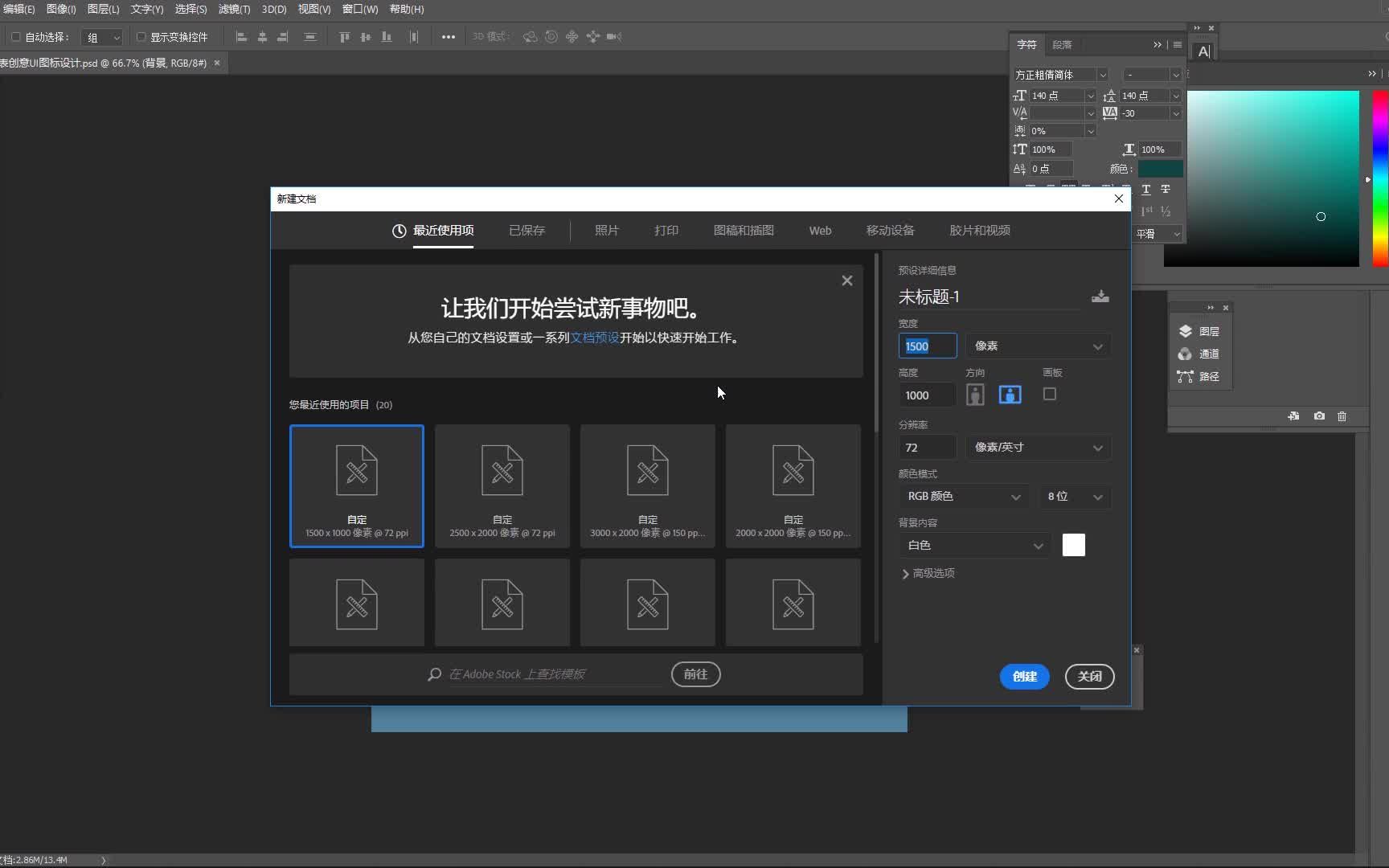Switch to the 胶片和视频 tab
Screen dimensions: 1389x868
click(980, 231)
